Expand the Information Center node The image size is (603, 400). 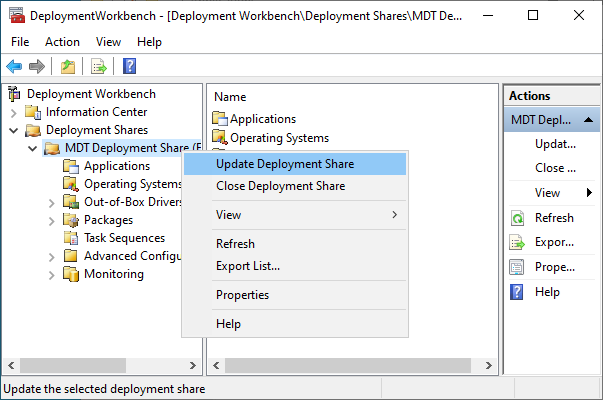(13, 113)
